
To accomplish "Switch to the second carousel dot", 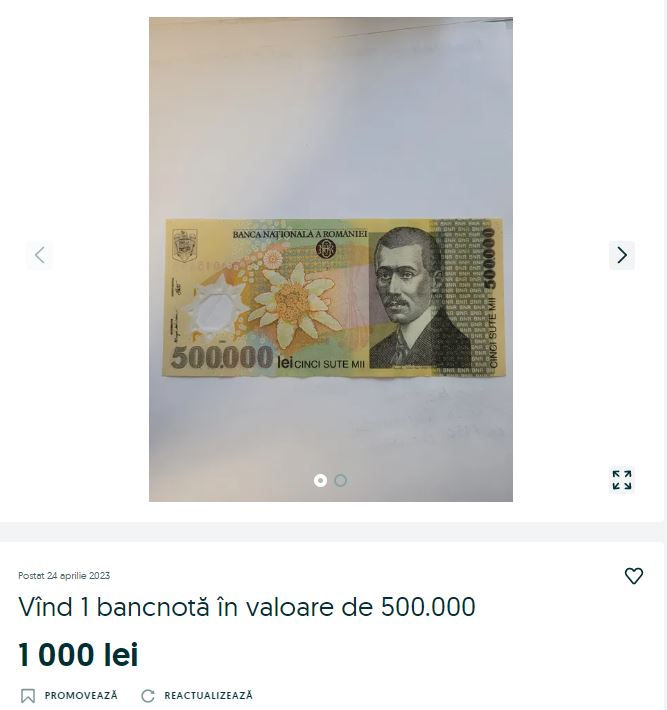I will [x=341, y=480].
